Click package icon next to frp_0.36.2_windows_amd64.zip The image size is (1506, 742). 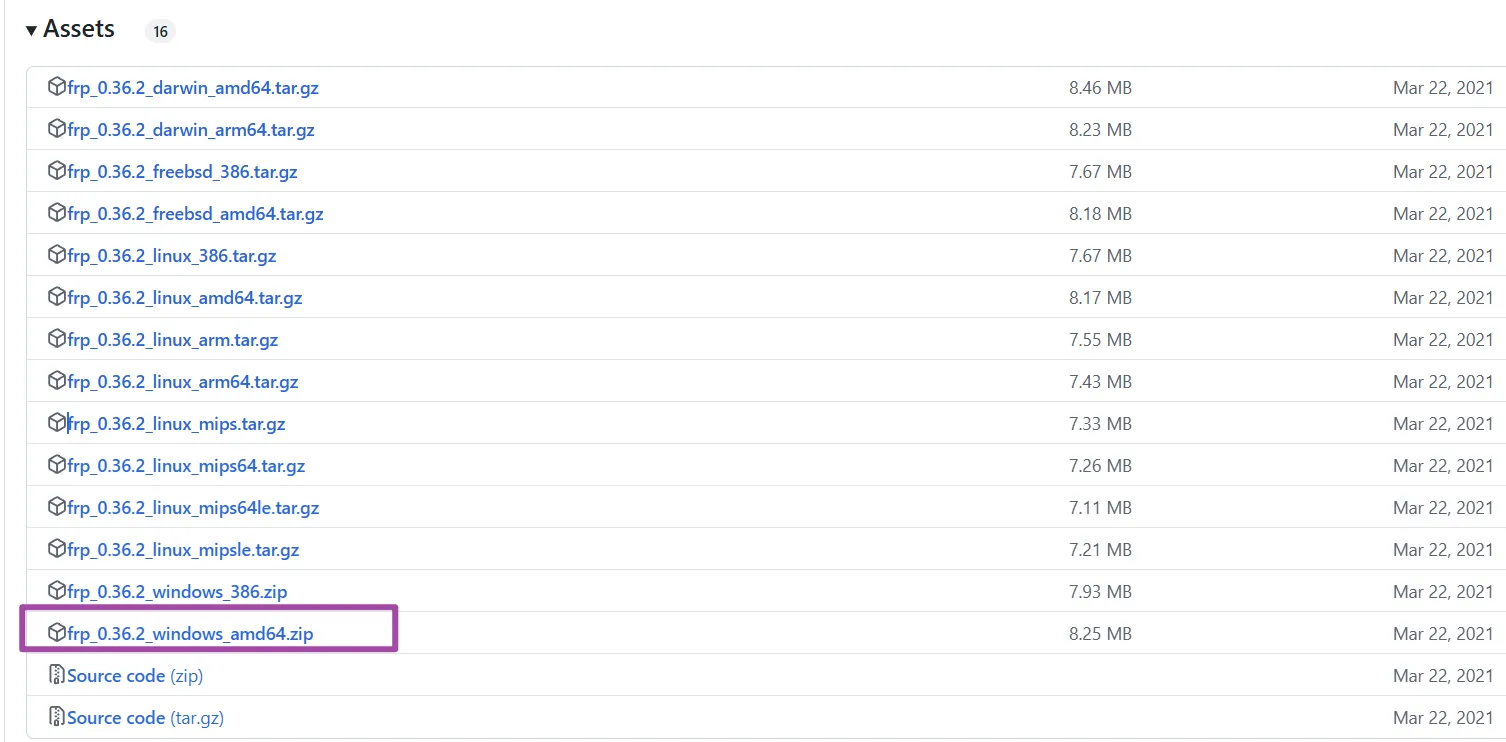[x=57, y=633]
